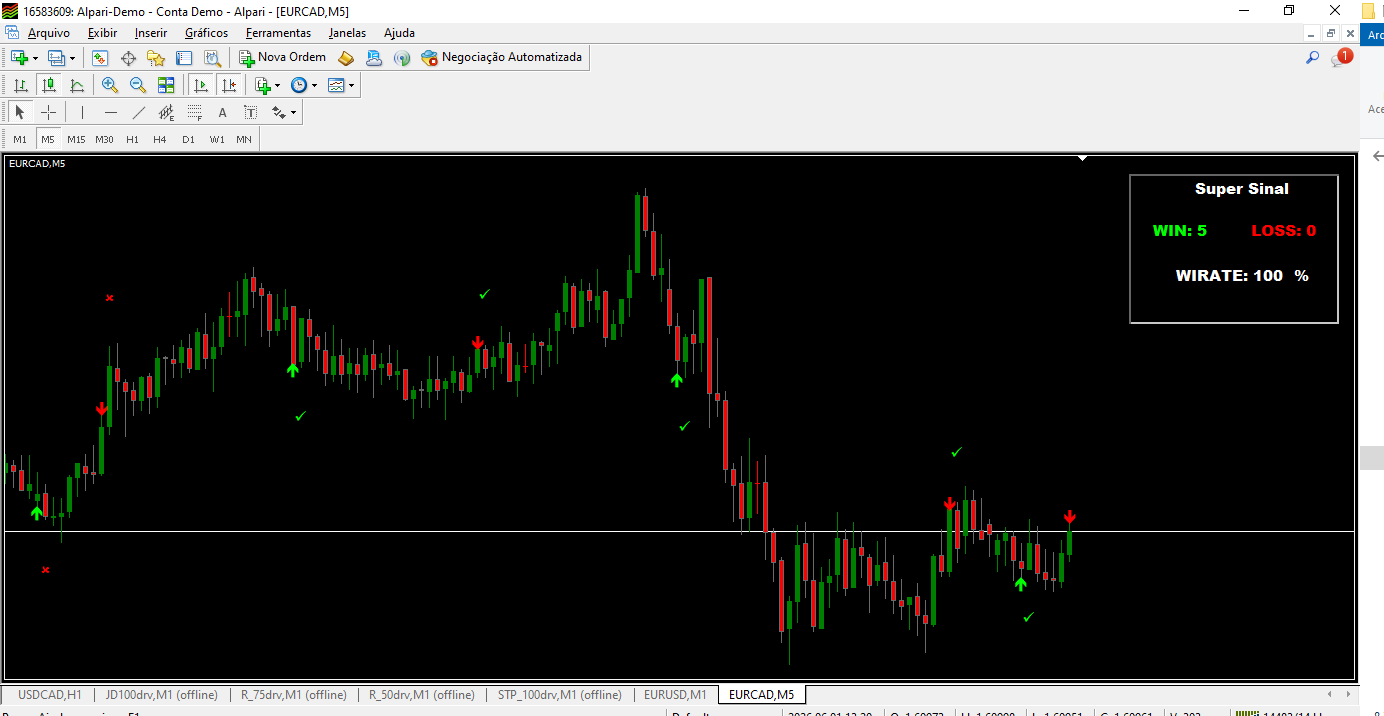Zoom in on the chart
The width and height of the screenshot is (1384, 716).
(110, 85)
